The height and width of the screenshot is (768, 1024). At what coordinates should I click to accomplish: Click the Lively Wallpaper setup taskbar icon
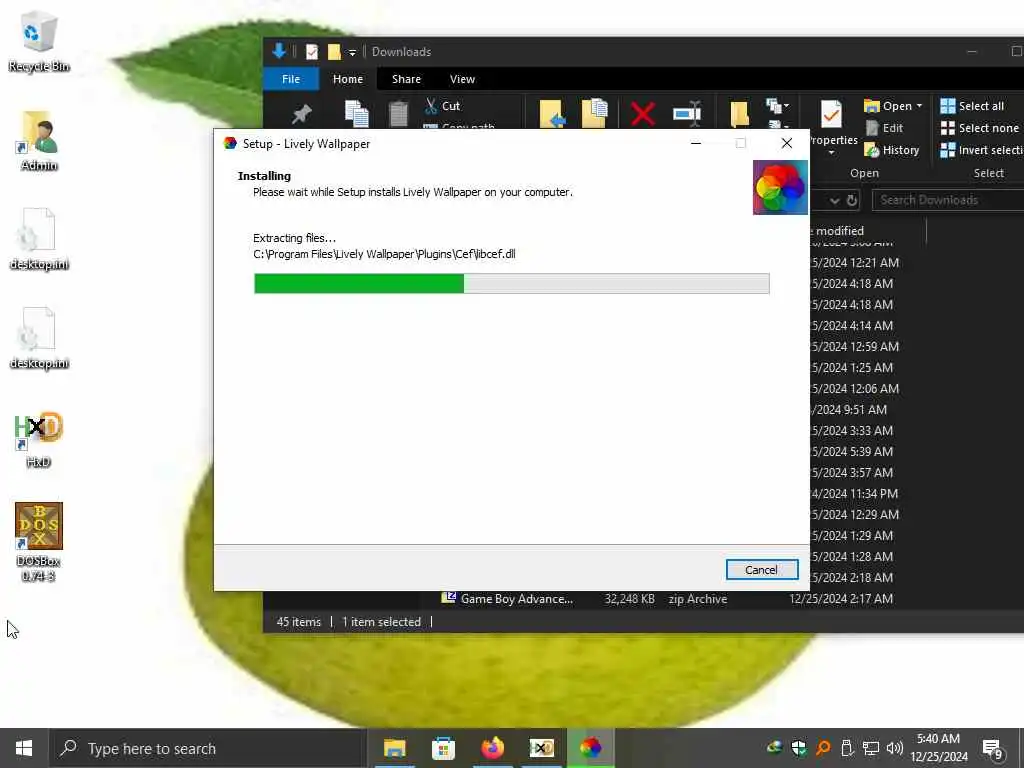(590, 748)
